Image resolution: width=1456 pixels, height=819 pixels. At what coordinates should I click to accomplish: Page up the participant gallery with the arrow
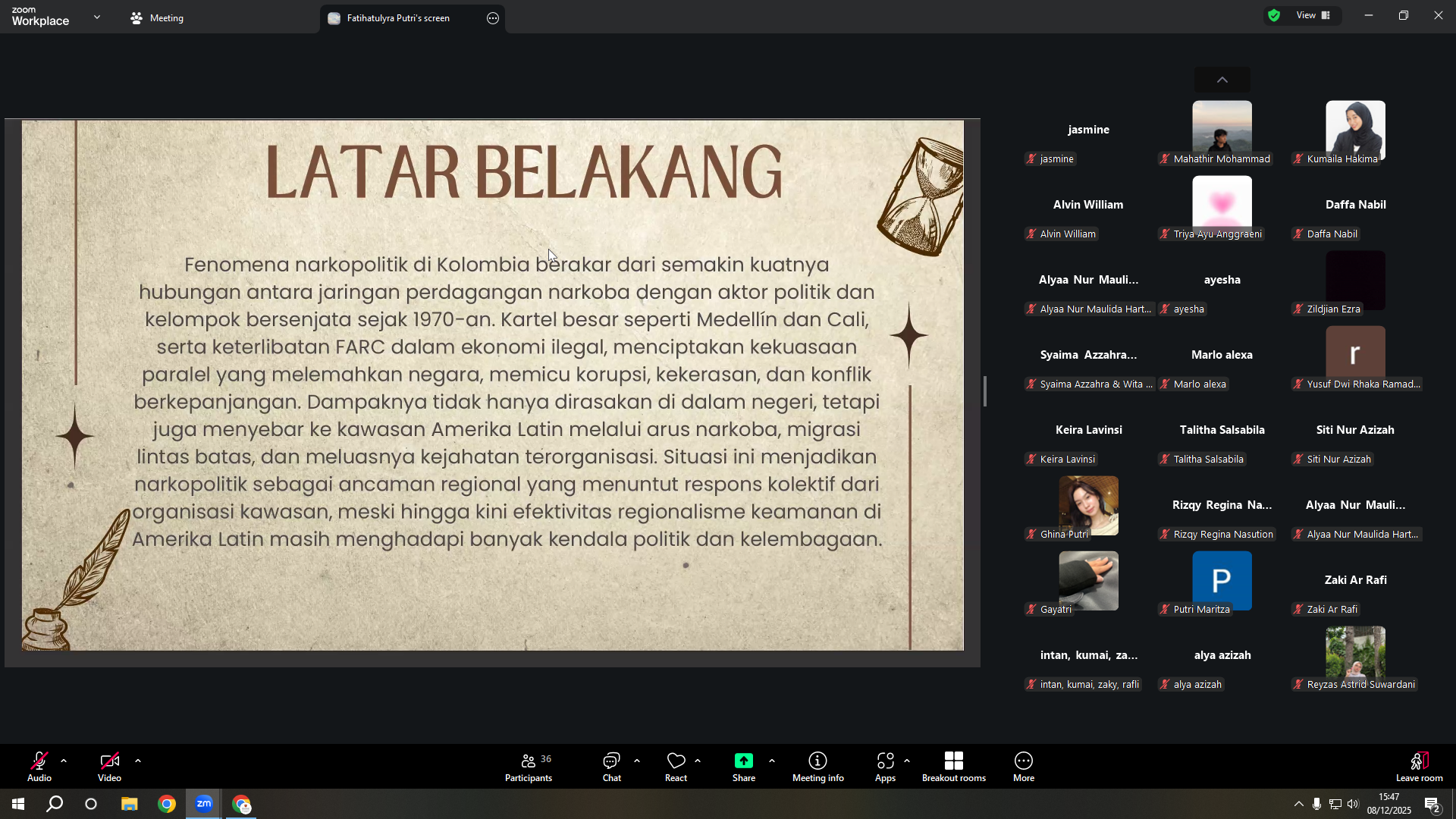[x=1222, y=80]
